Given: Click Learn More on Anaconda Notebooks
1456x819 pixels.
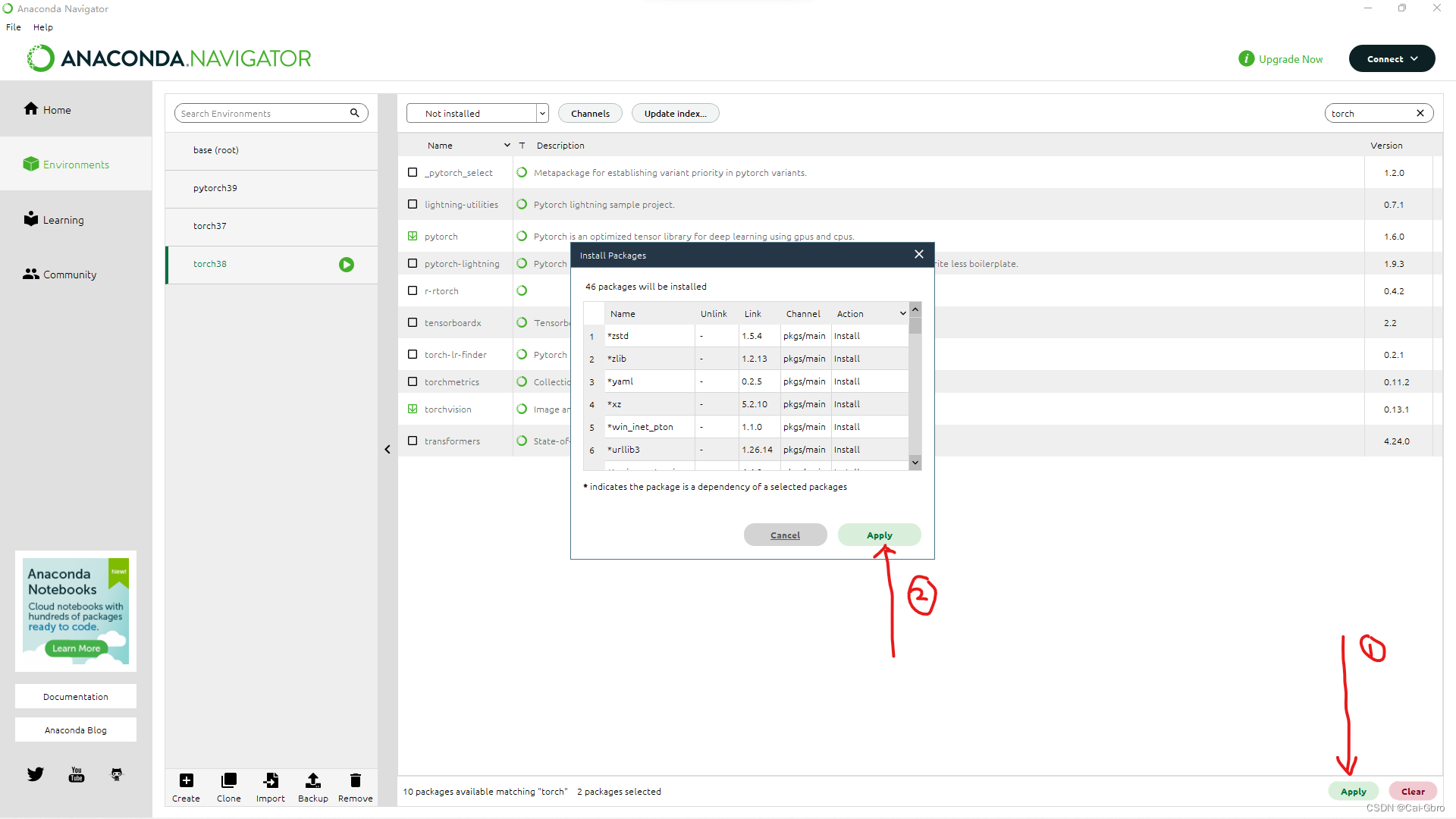Looking at the screenshot, I should tap(76, 648).
